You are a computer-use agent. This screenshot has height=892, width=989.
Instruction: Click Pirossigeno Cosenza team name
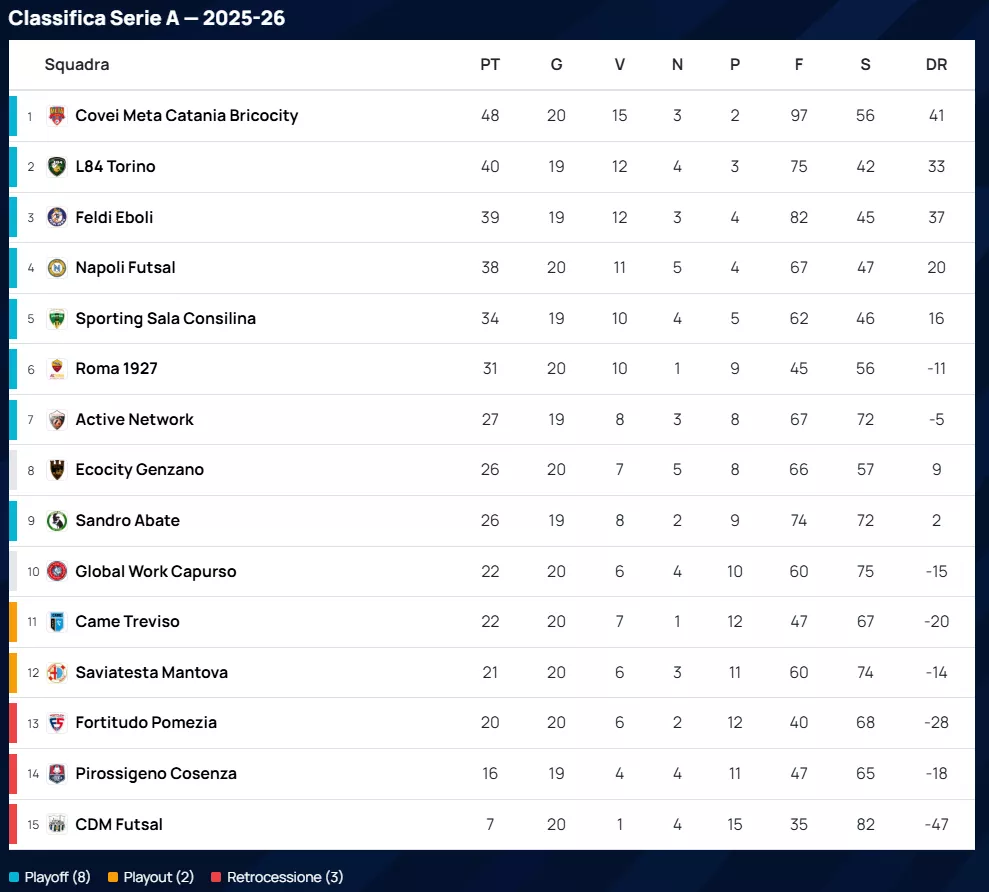click(156, 774)
